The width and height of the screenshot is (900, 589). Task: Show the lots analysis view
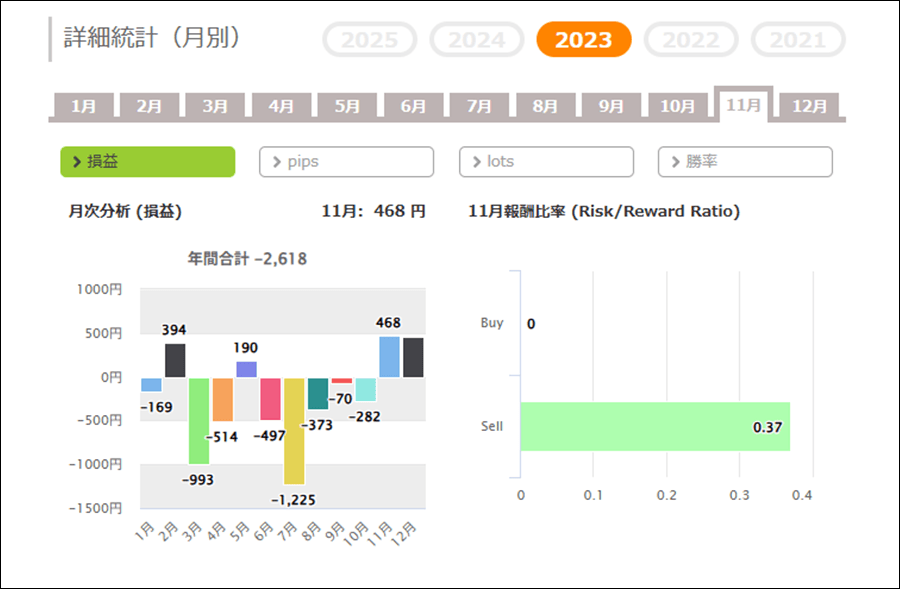click(546, 162)
